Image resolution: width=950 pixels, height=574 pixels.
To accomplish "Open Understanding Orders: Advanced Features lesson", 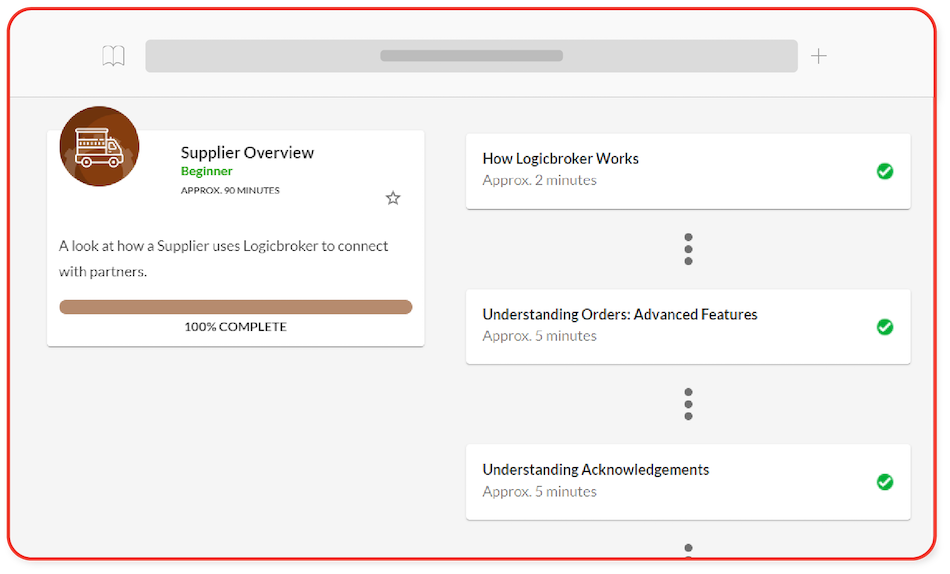I will coord(619,315).
